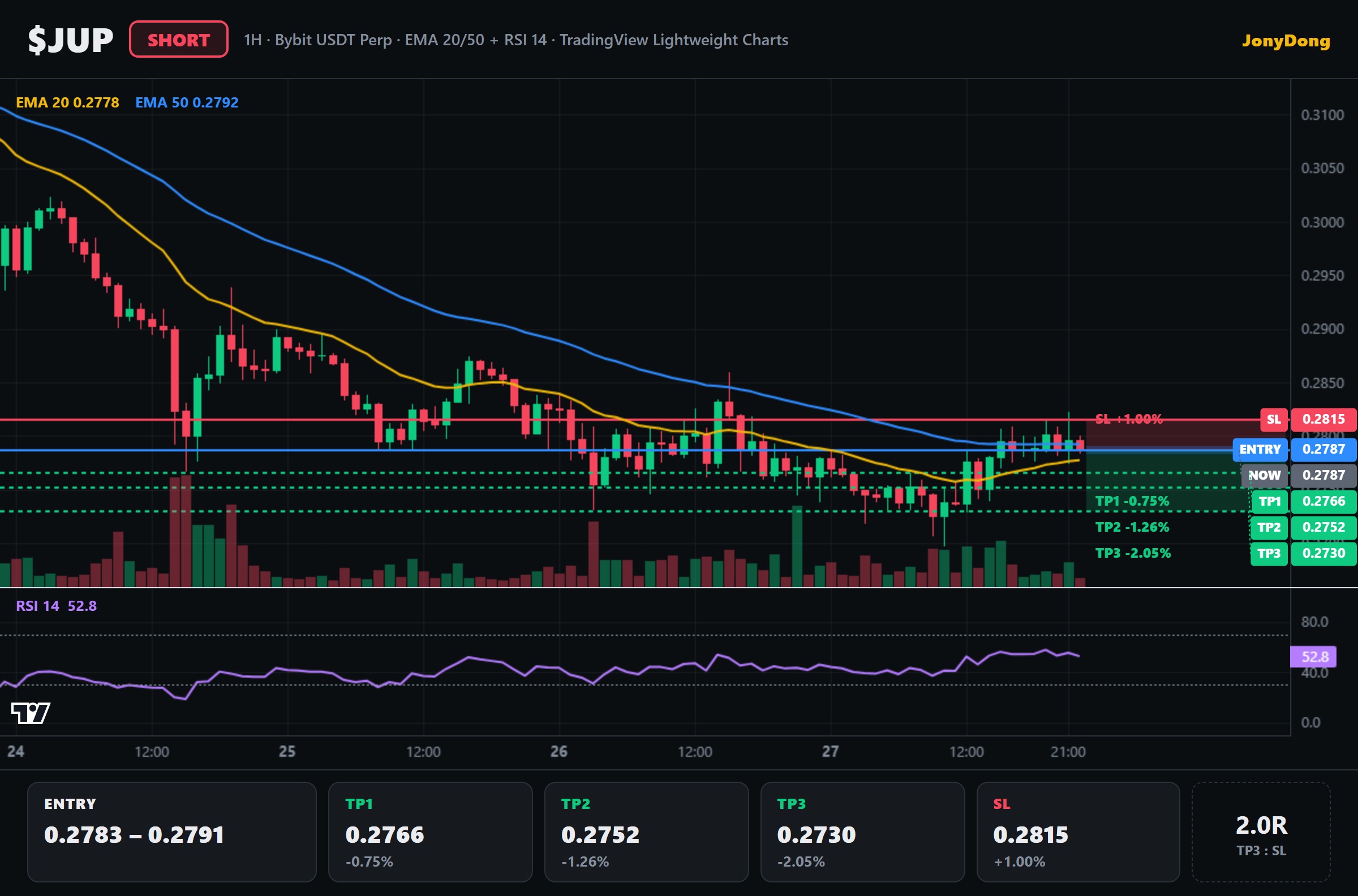Click the TP2 -1.26% chart annotation
This screenshot has width=1358, height=896.
(x=1132, y=527)
